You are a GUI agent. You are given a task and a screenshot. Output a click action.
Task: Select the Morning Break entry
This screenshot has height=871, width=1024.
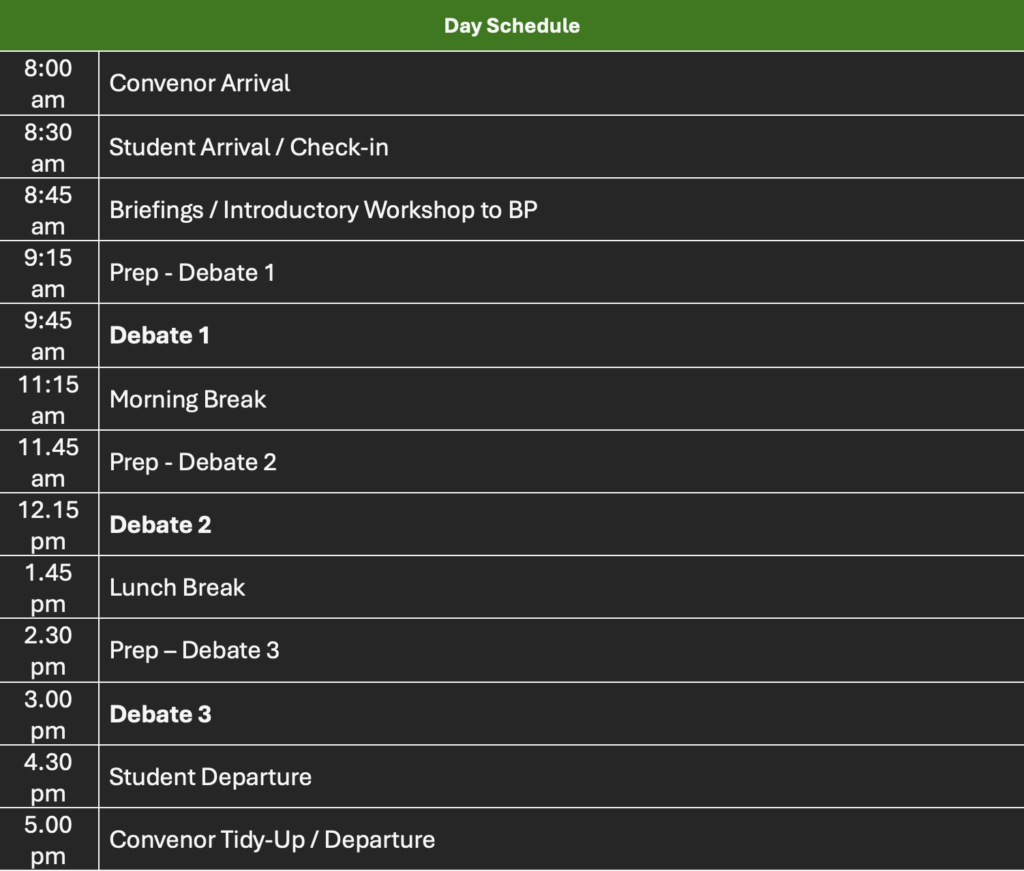188,399
